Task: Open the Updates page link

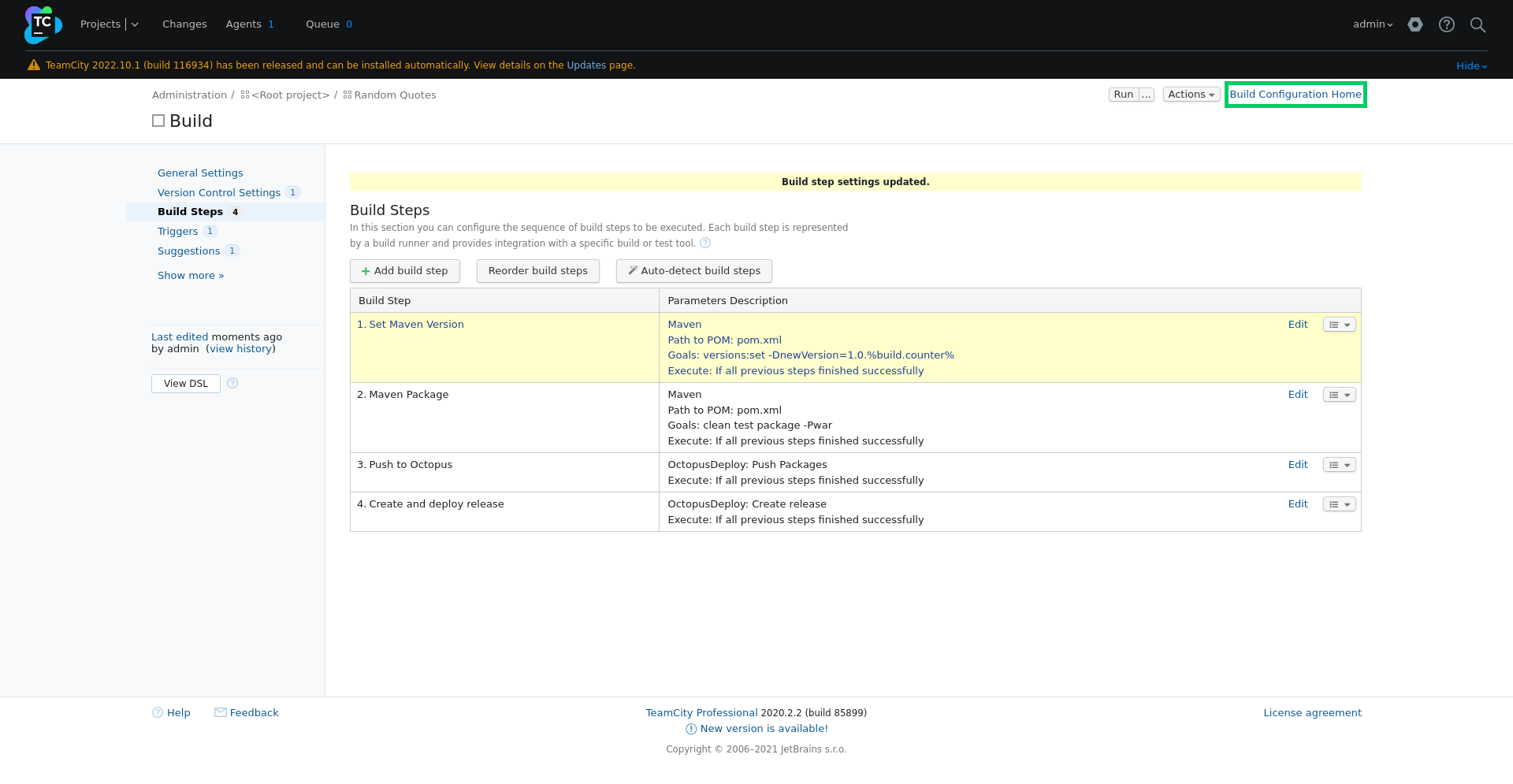Action: 586,65
